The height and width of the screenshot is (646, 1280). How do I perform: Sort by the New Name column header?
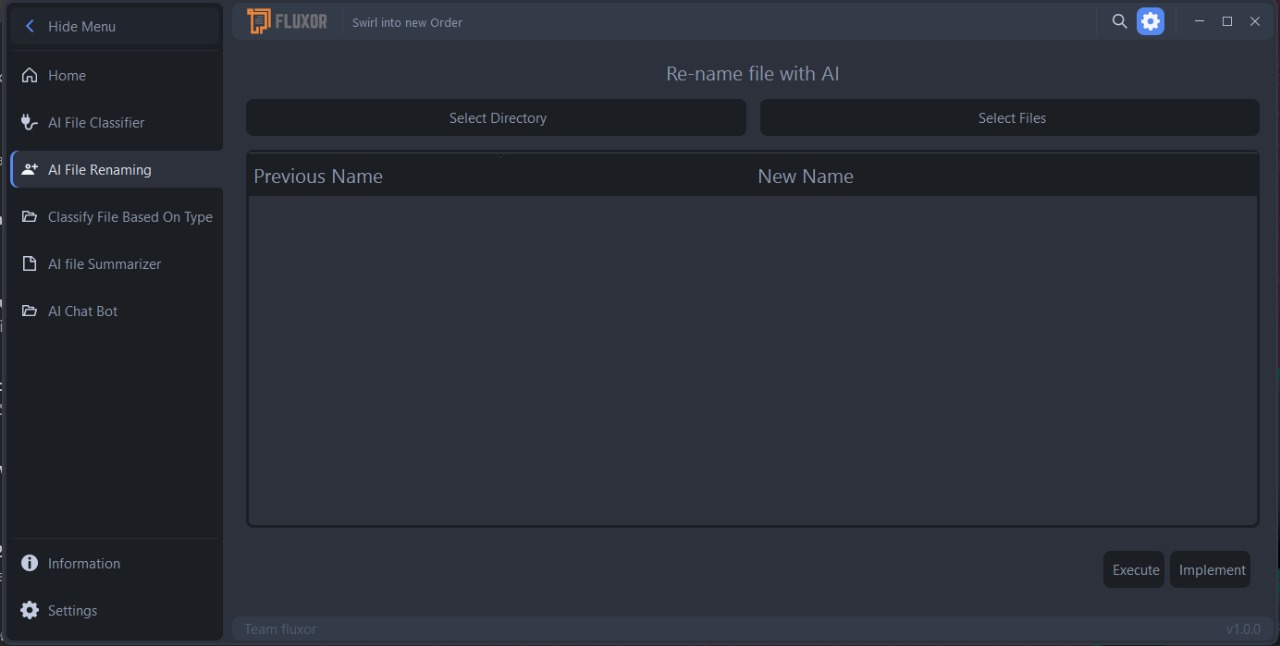point(805,176)
